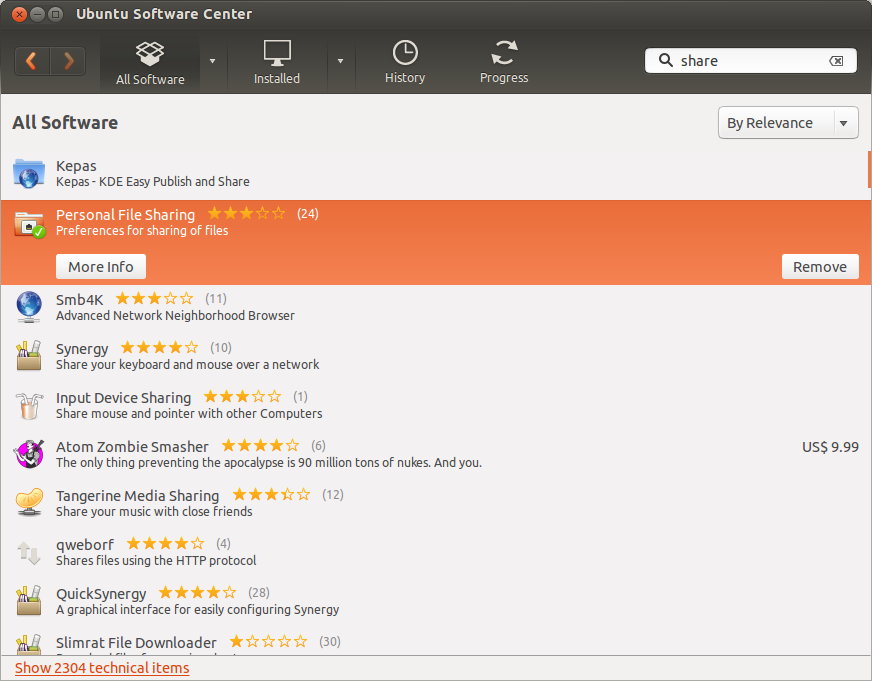Viewport: 872px width, 681px height.
Task: Open the By Relevance sort dropdown
Action: tap(788, 123)
